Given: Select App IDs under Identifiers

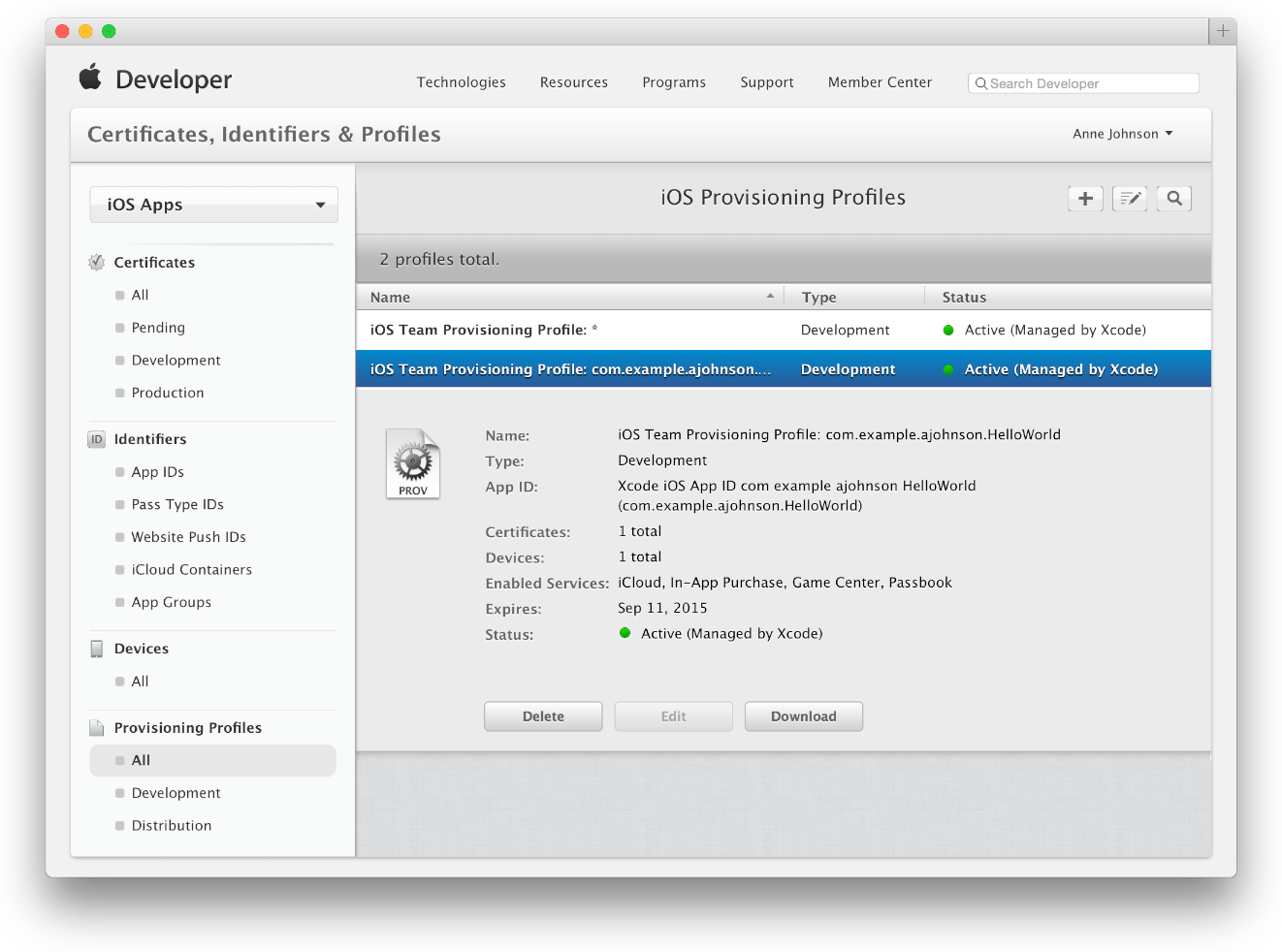Looking at the screenshot, I should click(158, 472).
